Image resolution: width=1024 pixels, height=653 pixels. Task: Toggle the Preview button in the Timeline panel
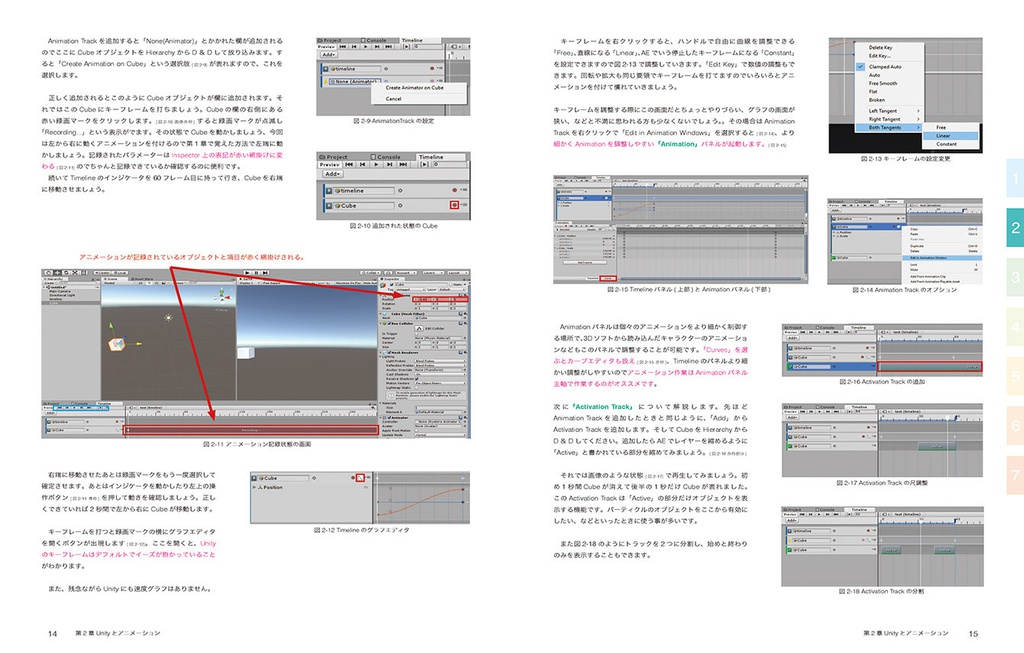[x=329, y=164]
